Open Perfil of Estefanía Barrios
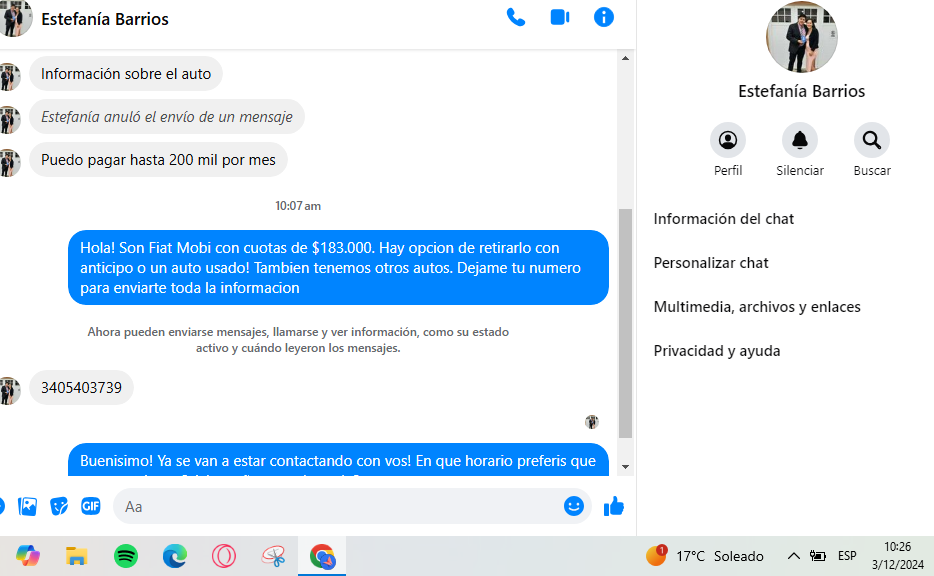This screenshot has width=934, height=576. (727, 140)
